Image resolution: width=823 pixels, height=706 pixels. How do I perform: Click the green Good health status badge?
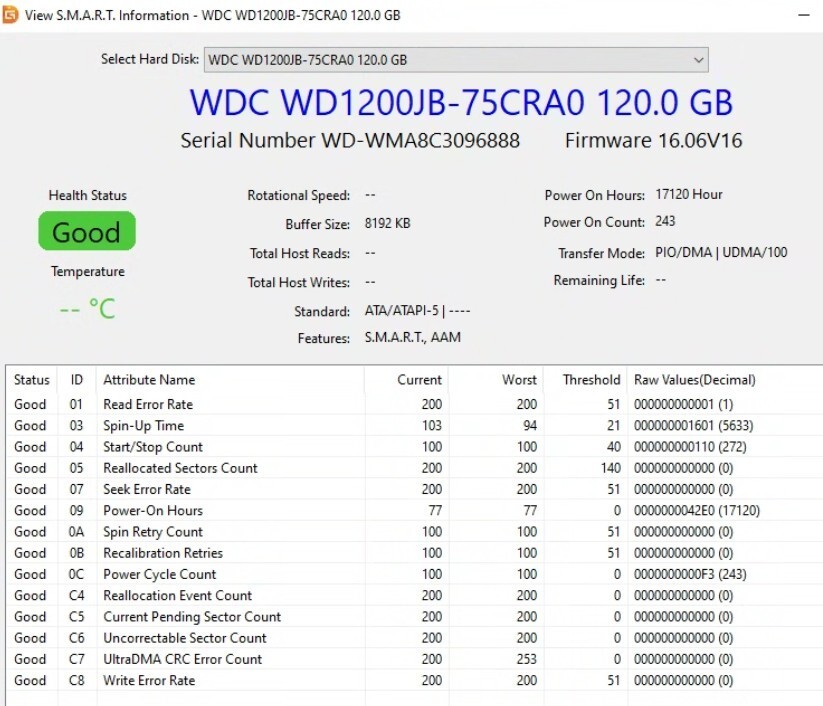pyautogui.click(x=87, y=231)
